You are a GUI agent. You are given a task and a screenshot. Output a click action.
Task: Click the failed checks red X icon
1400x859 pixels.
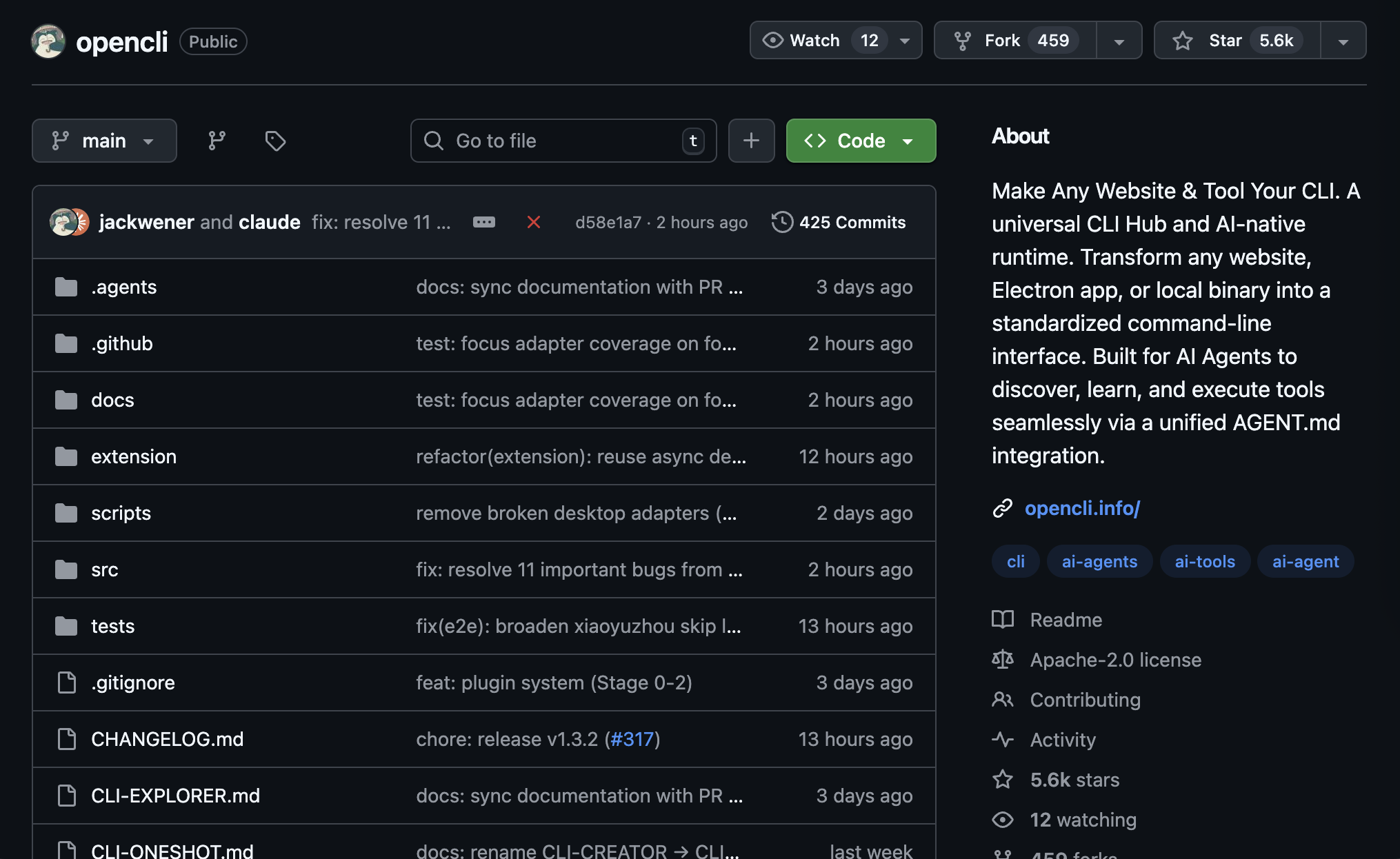(533, 222)
